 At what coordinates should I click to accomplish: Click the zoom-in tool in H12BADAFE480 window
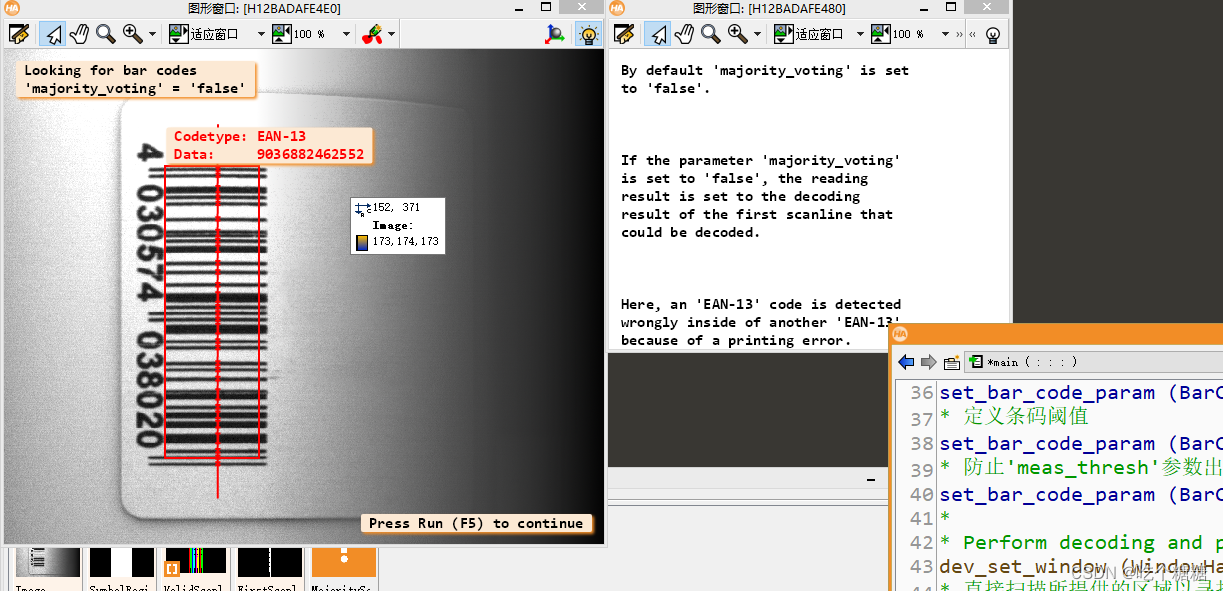737,34
